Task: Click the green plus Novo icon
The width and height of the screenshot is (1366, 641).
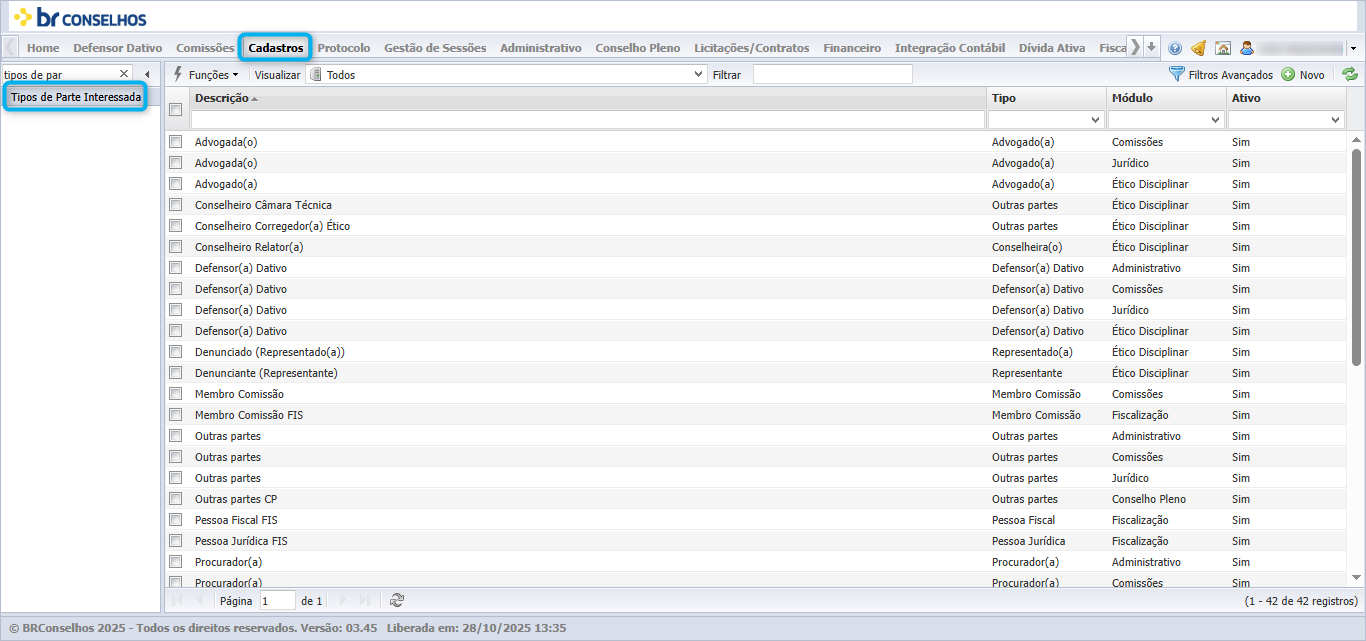Action: click(1288, 74)
